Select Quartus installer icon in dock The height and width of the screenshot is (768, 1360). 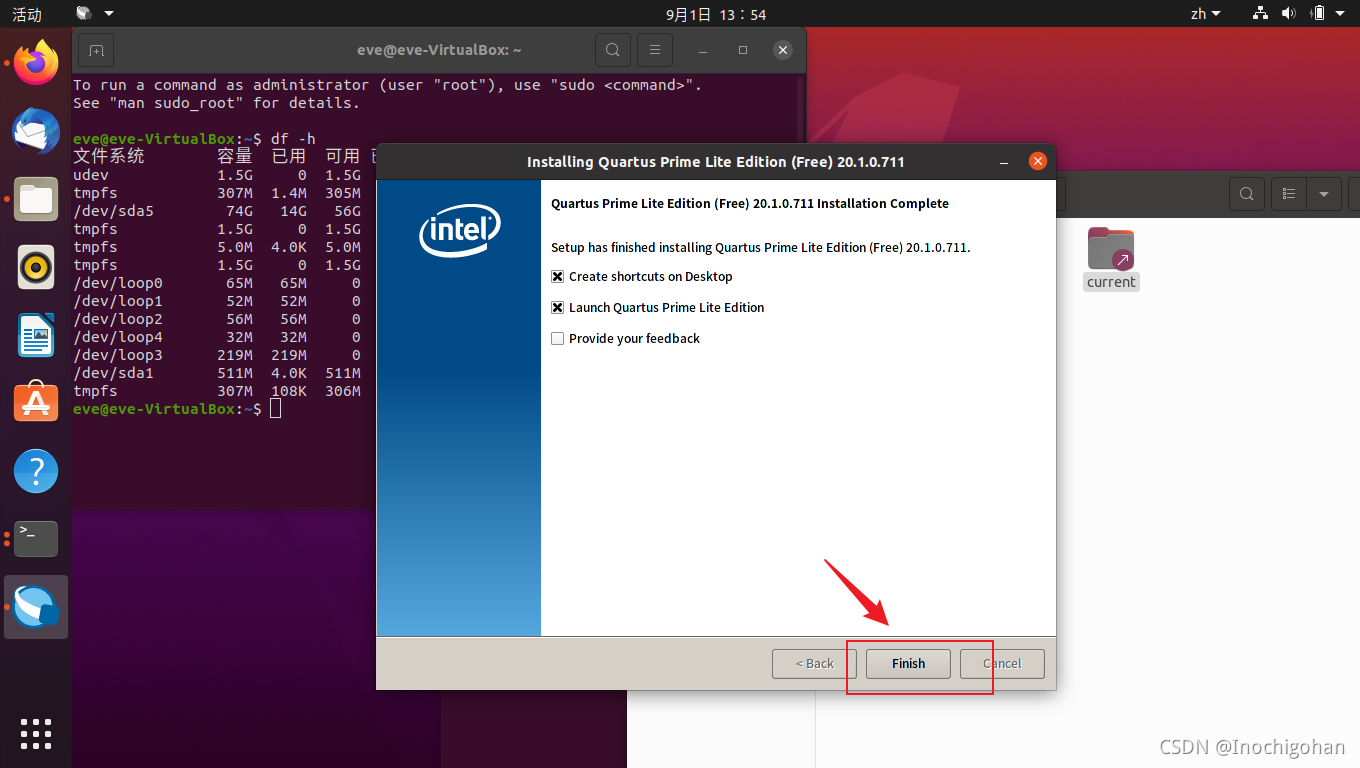coord(36,607)
